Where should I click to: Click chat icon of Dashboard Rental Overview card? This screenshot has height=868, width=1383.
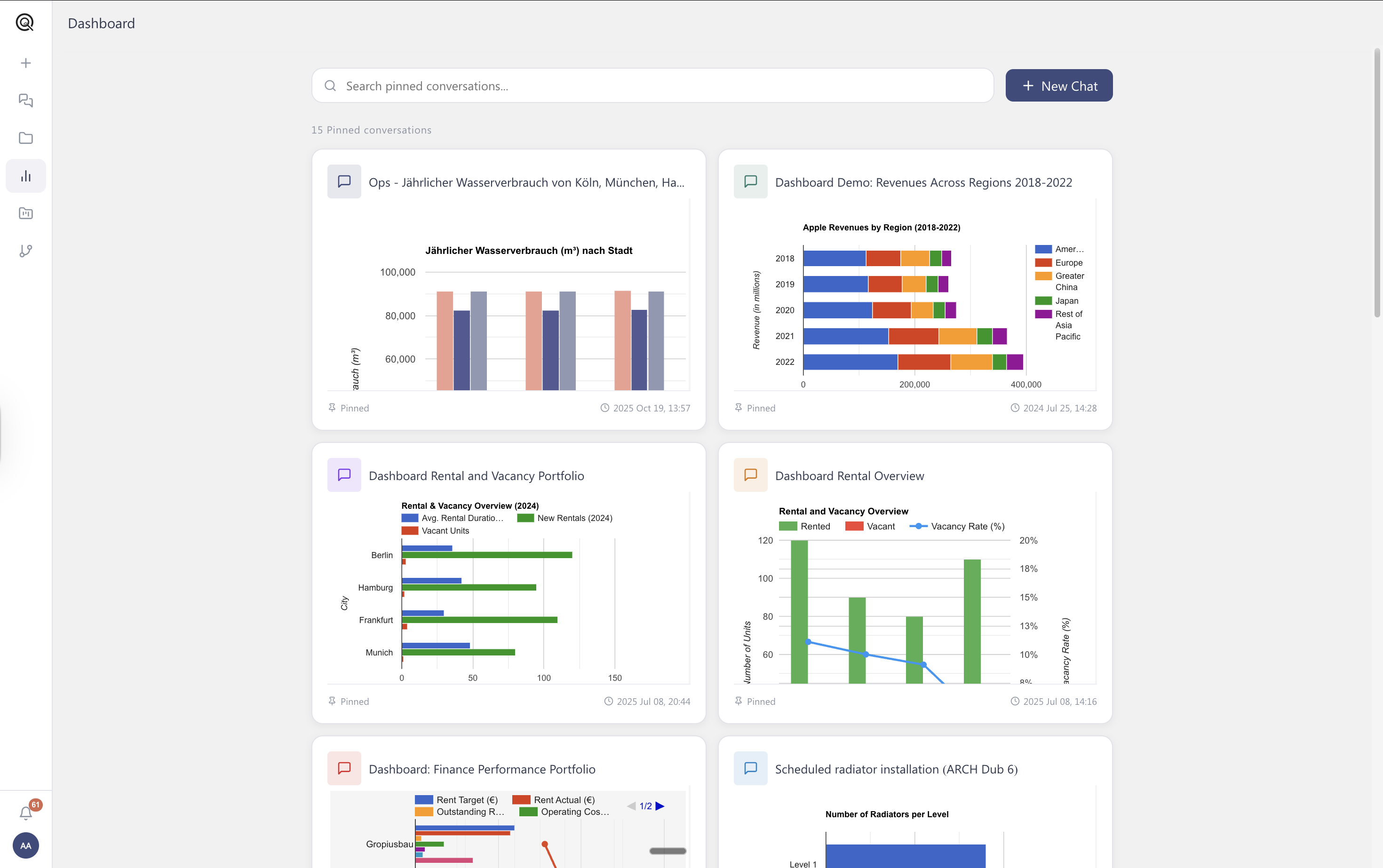(x=751, y=475)
